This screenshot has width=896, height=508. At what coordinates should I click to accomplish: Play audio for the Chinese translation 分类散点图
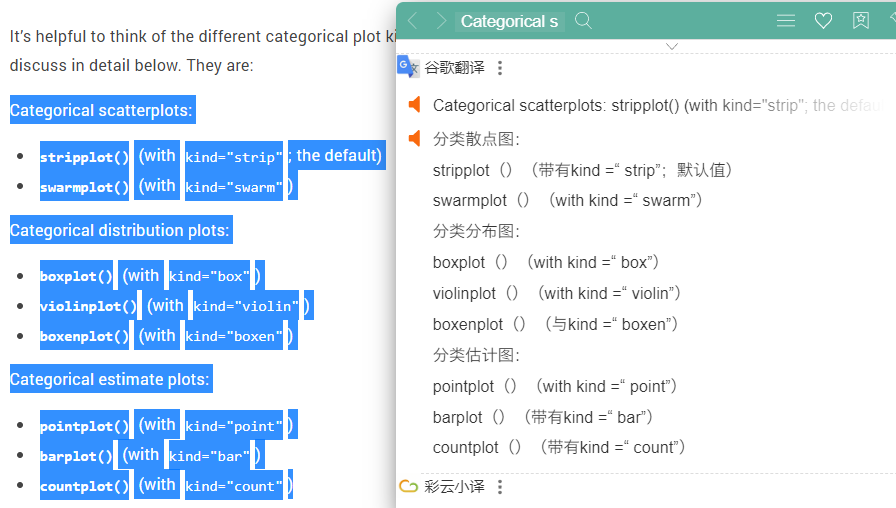(414, 138)
